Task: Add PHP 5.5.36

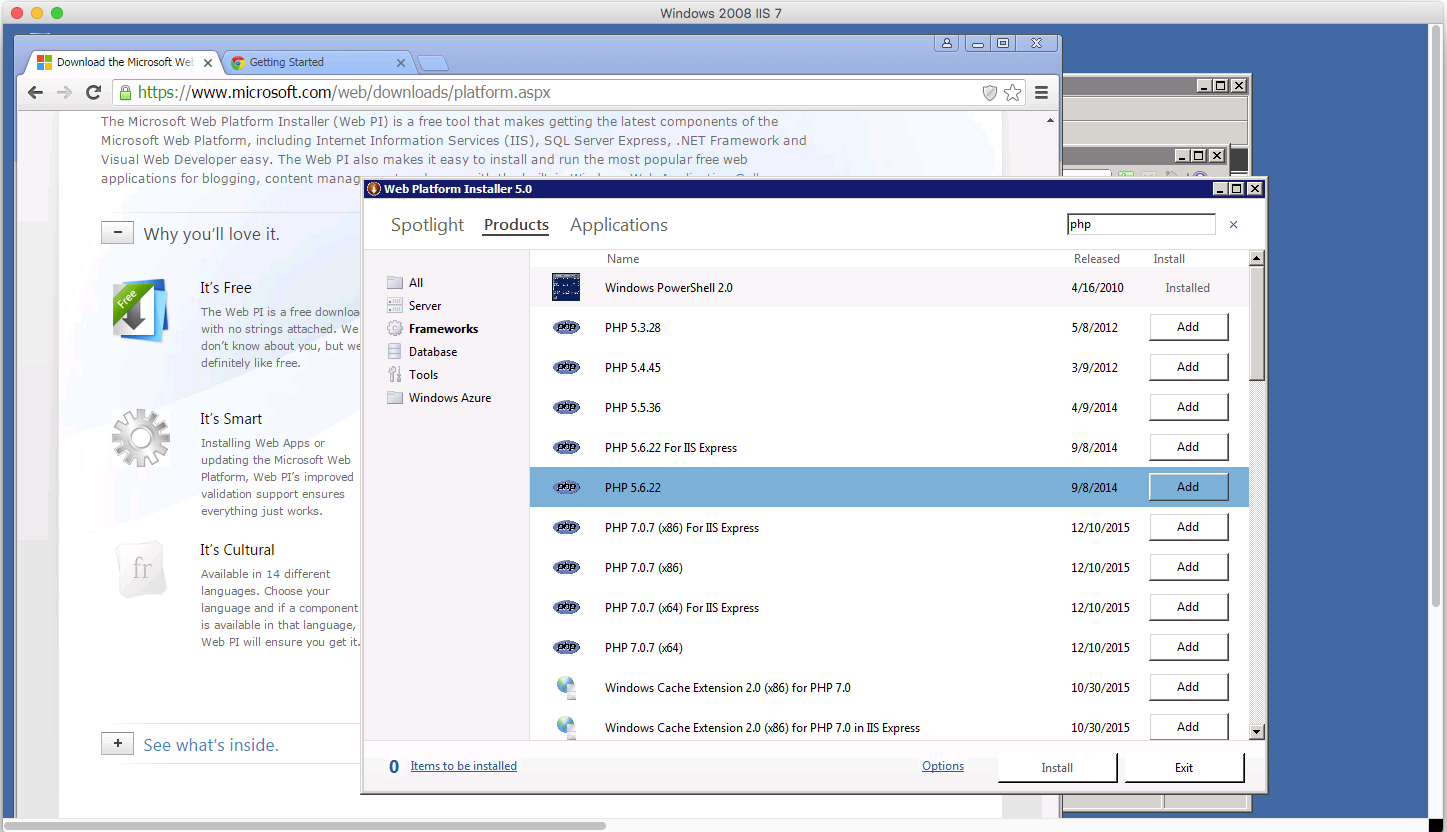Action: pyautogui.click(x=1188, y=407)
